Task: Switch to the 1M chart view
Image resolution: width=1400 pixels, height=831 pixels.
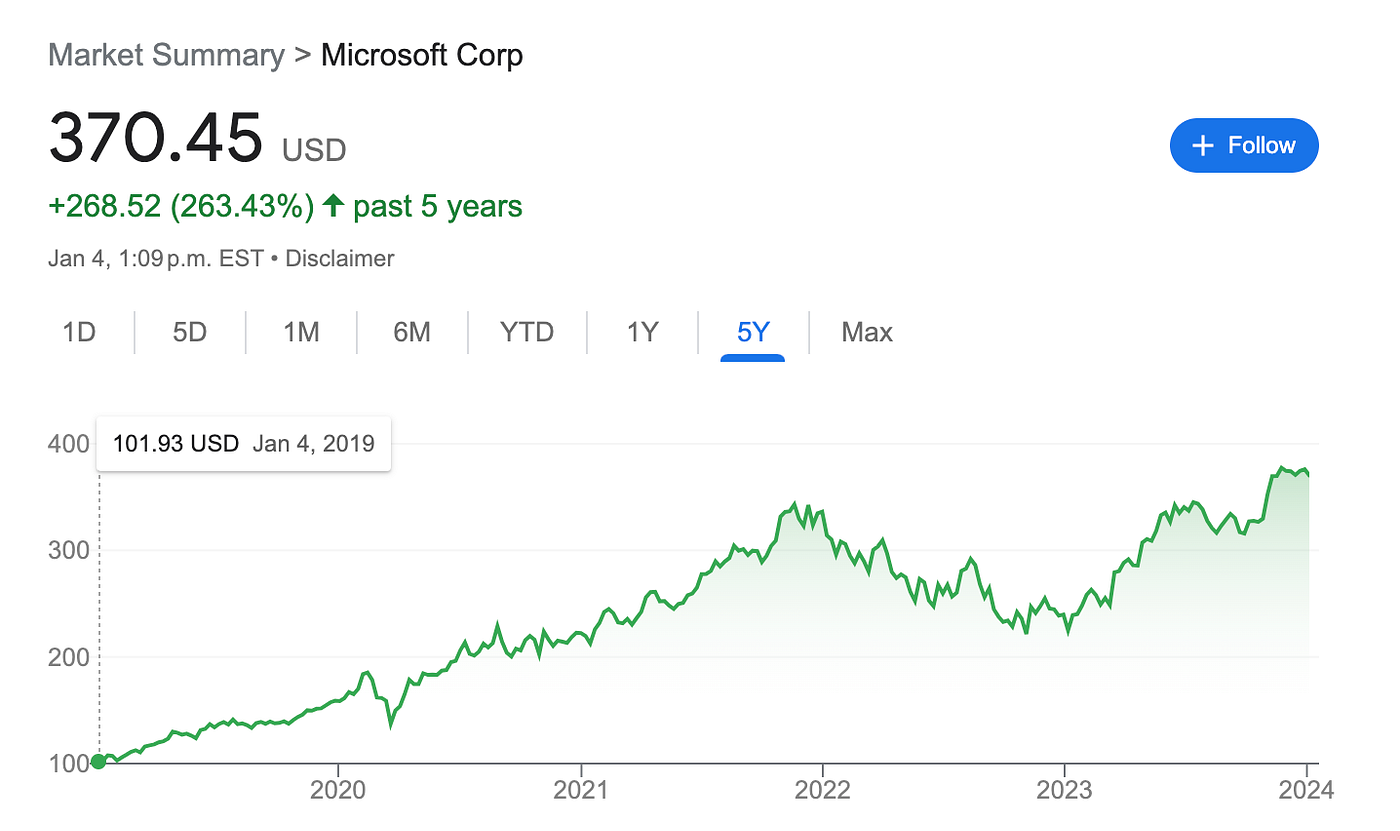Action: pos(300,332)
